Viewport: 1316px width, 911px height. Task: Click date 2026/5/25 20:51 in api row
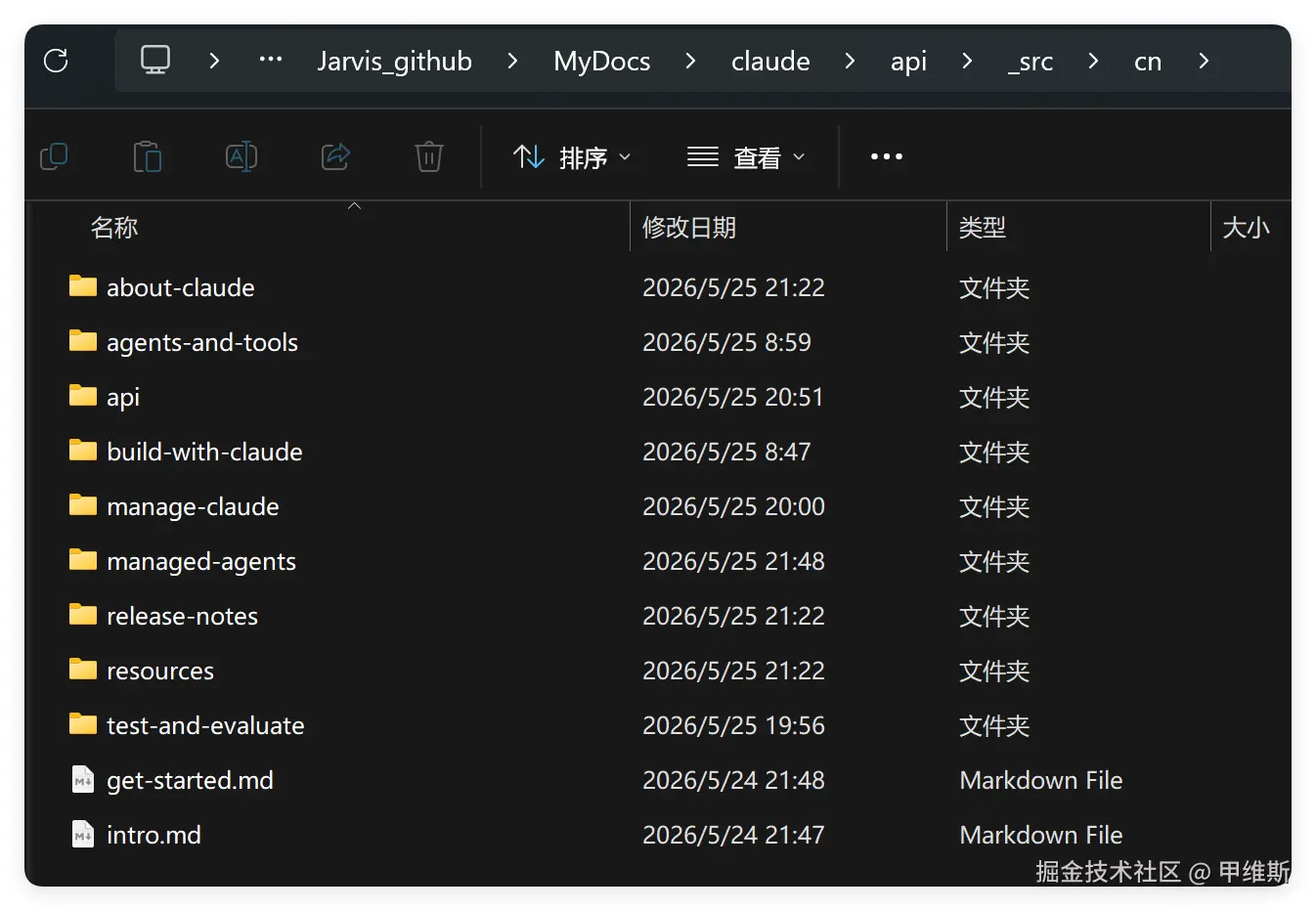pyautogui.click(x=733, y=397)
